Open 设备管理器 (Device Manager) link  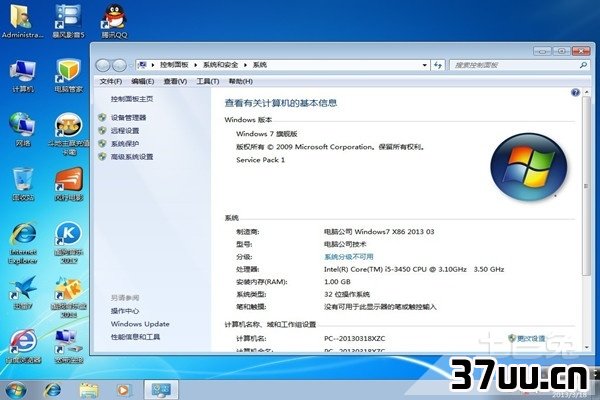click(129, 118)
